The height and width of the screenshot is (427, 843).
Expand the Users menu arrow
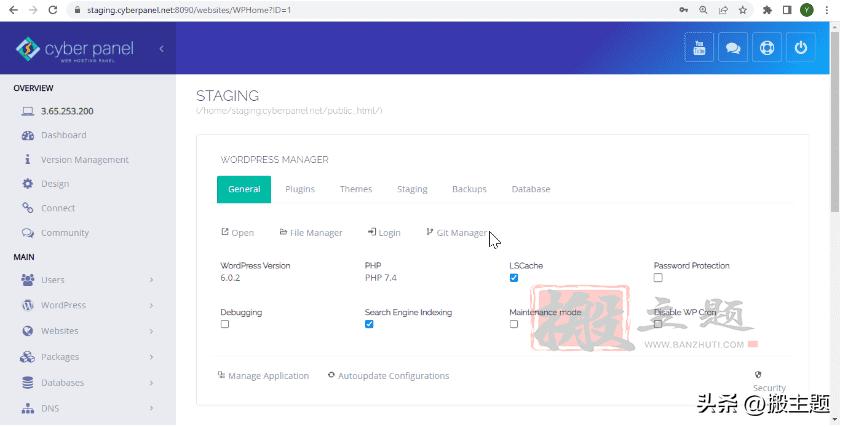pos(152,280)
